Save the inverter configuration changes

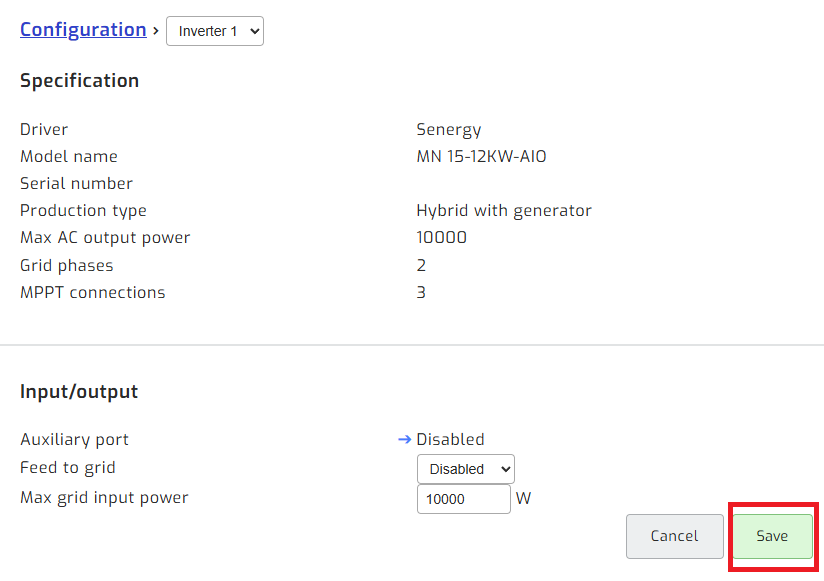(772, 536)
